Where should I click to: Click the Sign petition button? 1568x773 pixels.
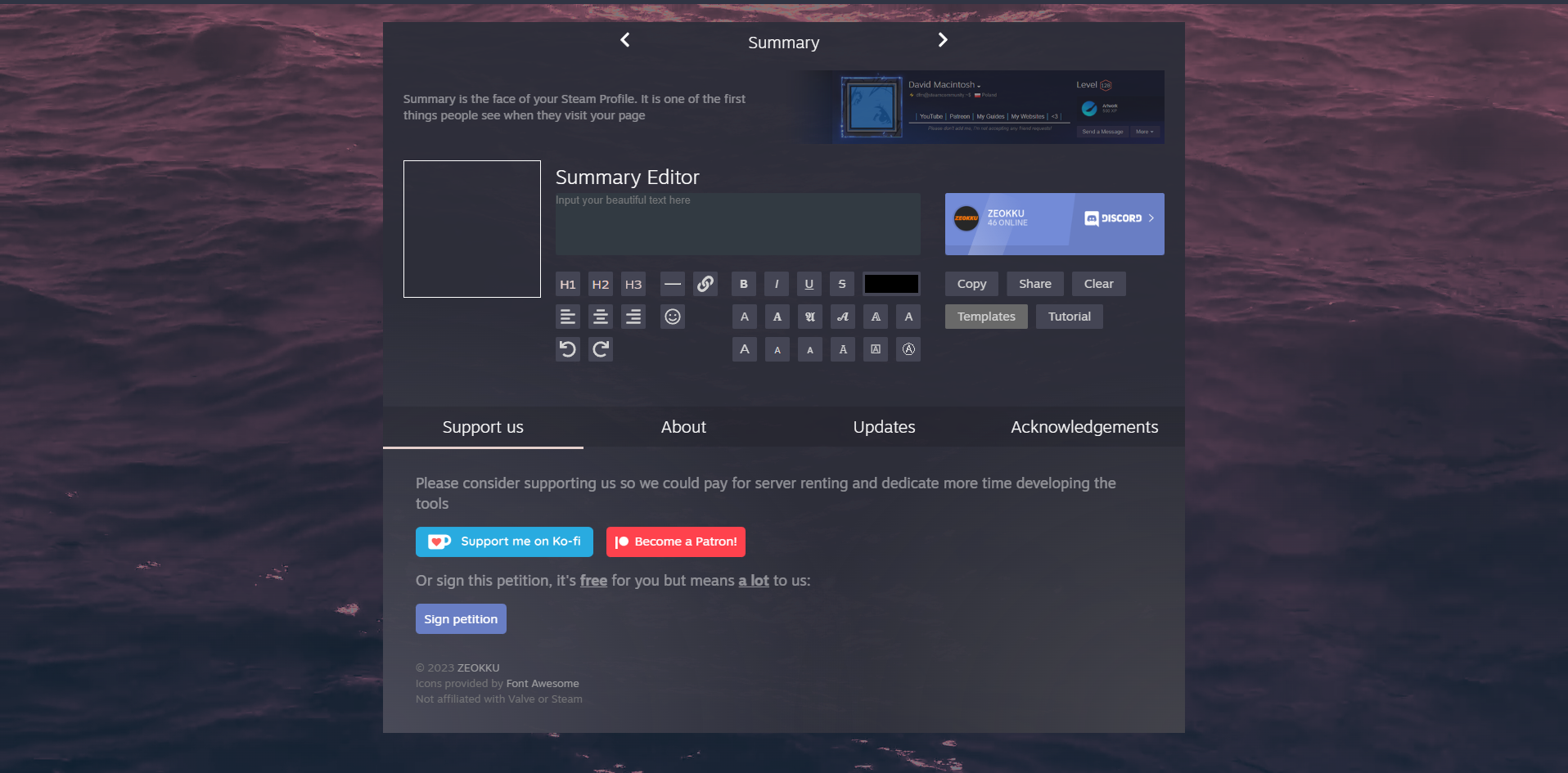[x=461, y=619]
